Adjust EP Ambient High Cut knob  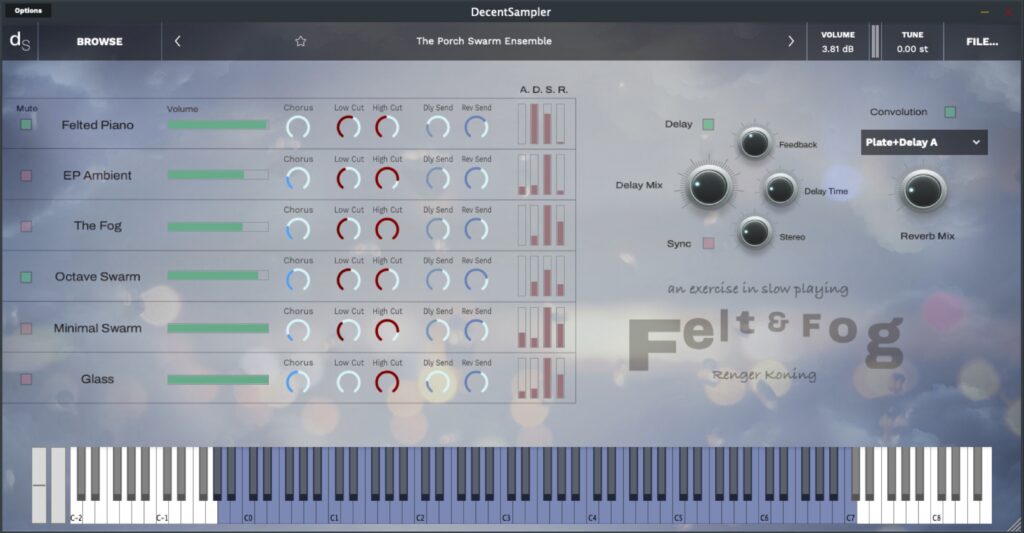click(387, 178)
